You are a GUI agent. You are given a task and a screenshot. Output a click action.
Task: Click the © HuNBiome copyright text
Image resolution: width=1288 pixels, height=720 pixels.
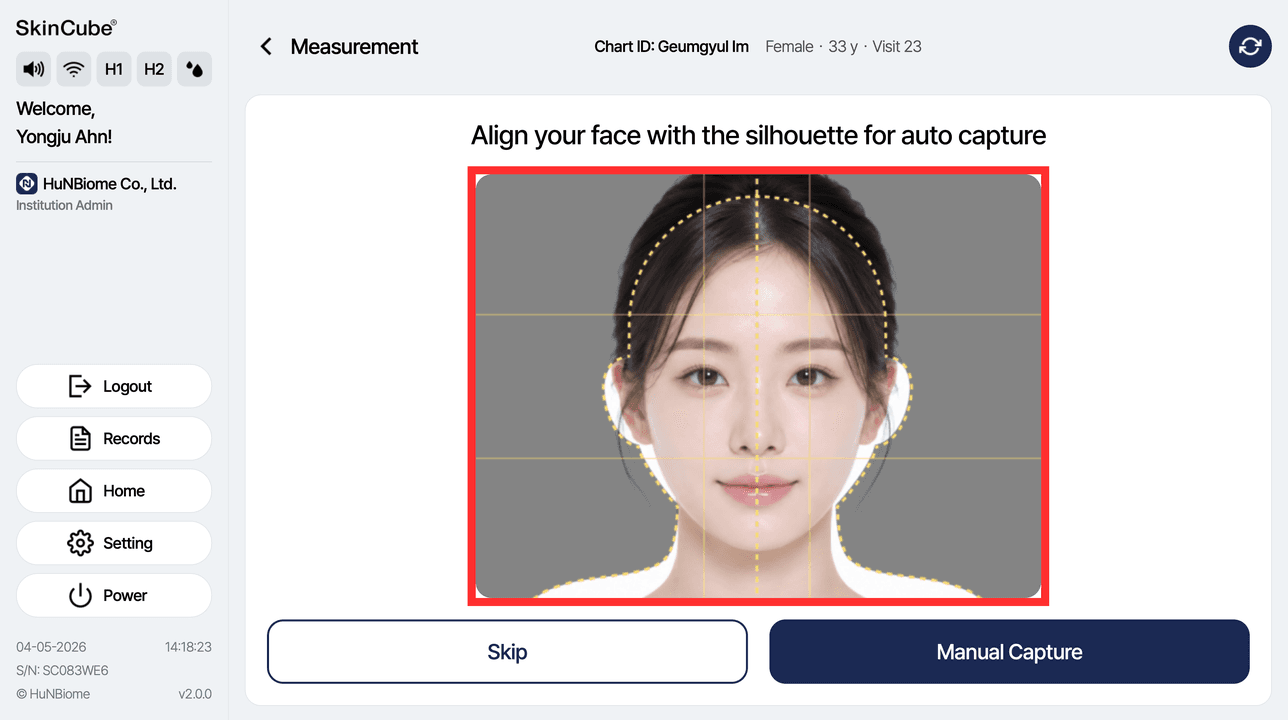point(53,694)
